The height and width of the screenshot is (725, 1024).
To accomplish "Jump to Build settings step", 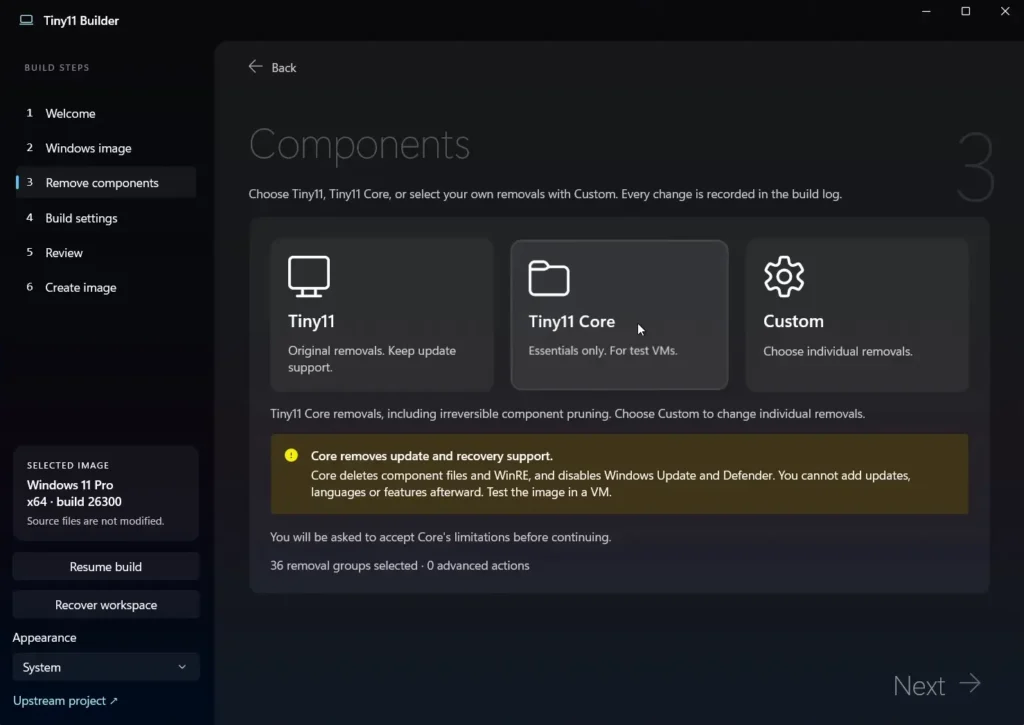I will [106, 218].
